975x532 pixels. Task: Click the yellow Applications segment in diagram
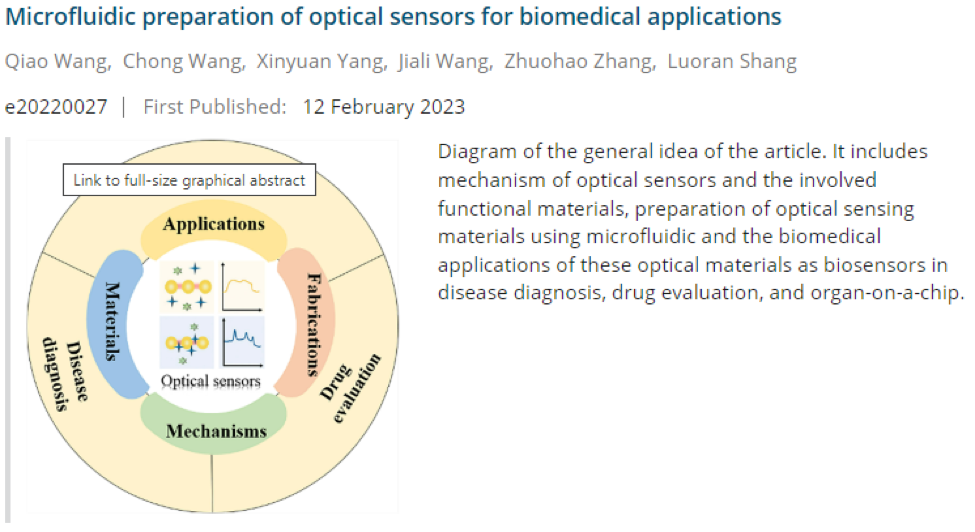point(213,225)
